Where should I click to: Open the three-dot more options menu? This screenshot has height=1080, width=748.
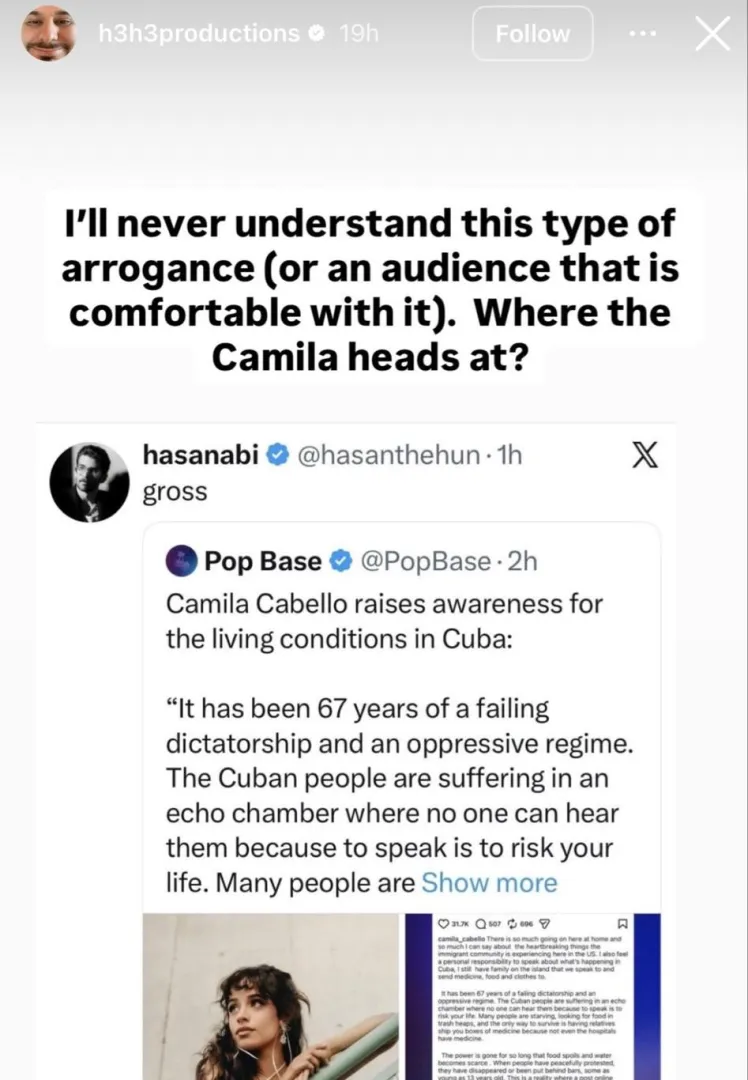click(x=642, y=34)
